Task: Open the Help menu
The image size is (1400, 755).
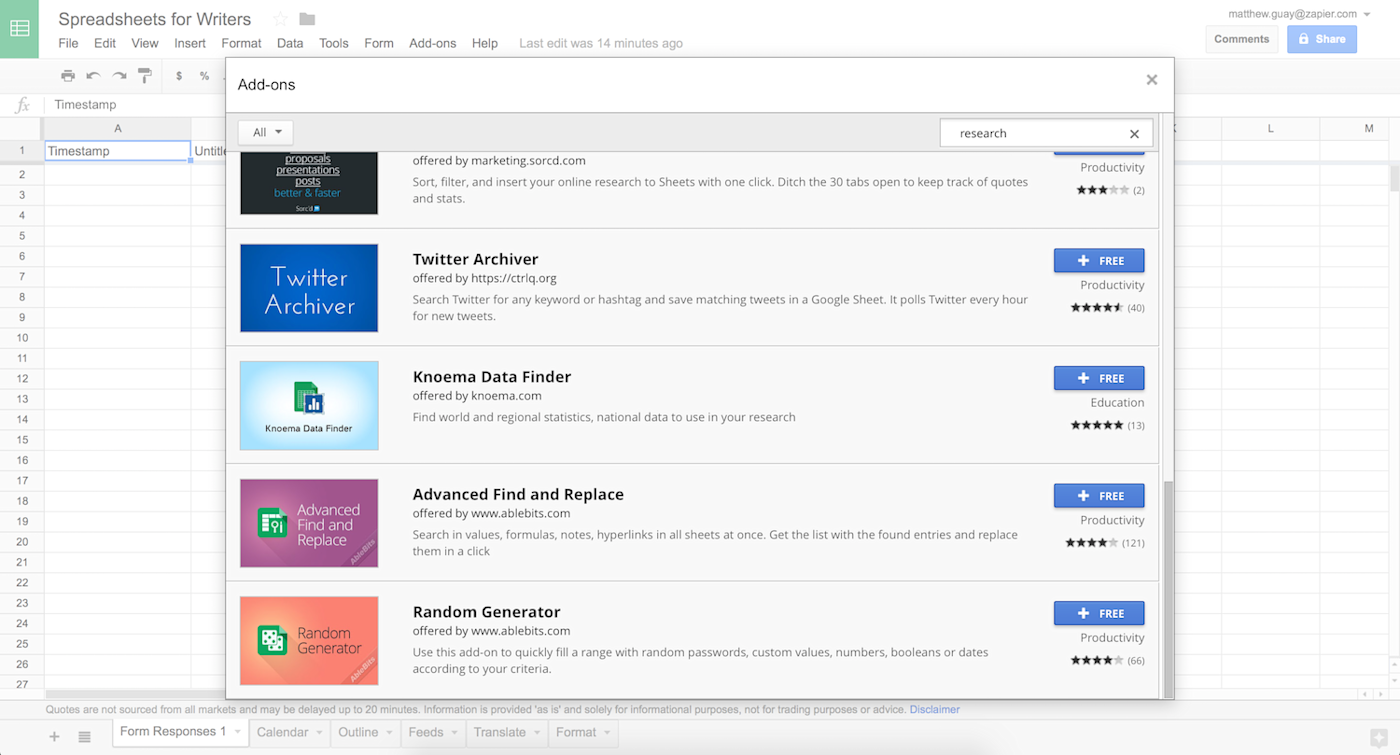Action: coord(485,43)
